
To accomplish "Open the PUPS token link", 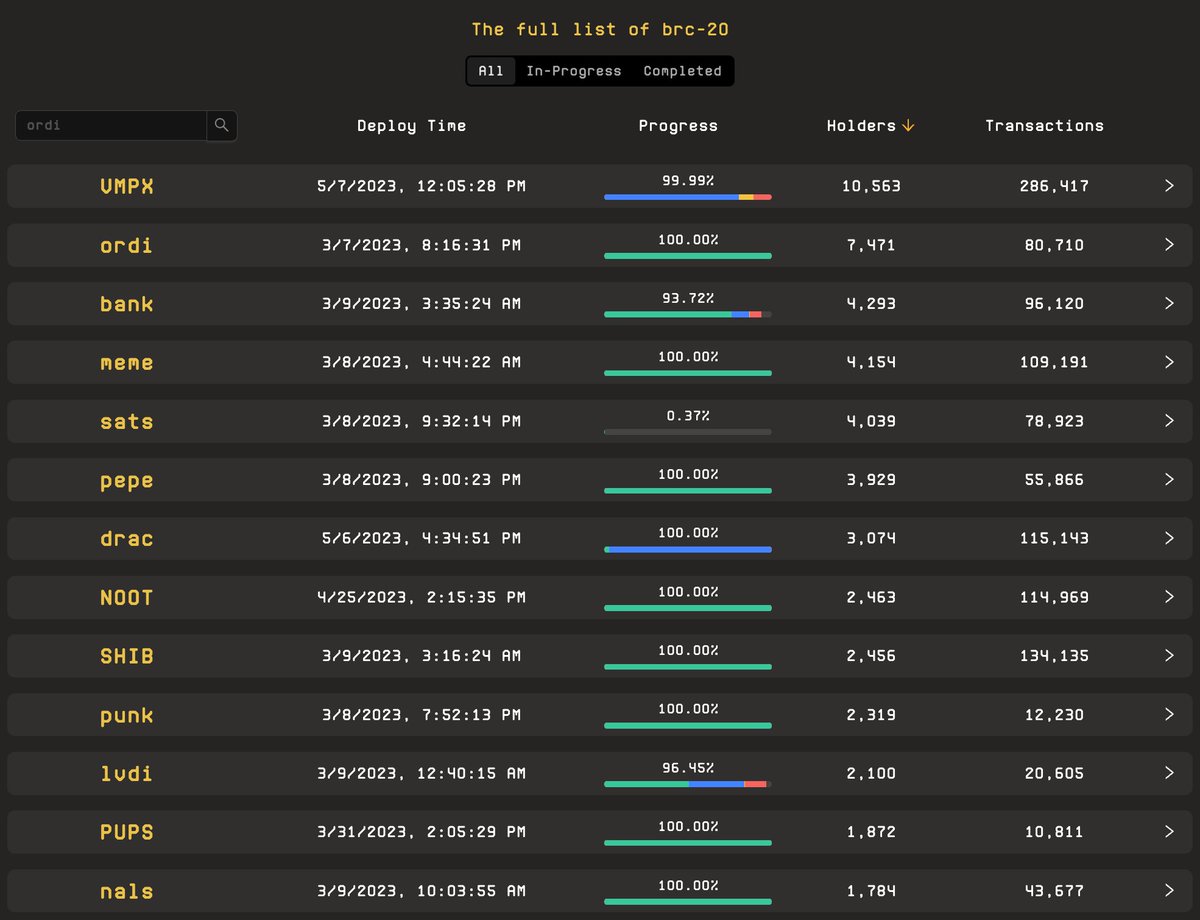I will click(127, 832).
